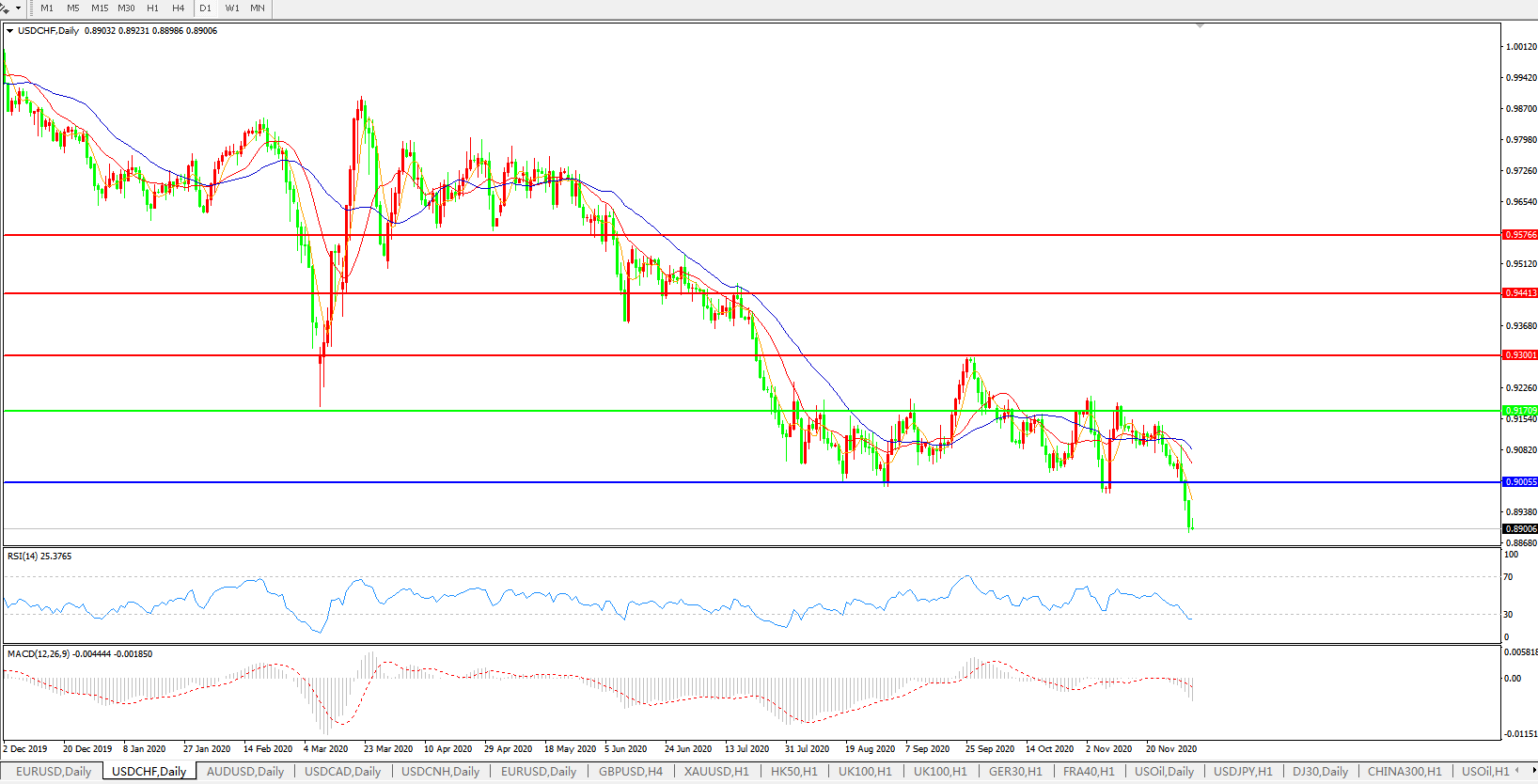
Task: Click the chart shift marker triangle at top
Action: (x=1201, y=25)
